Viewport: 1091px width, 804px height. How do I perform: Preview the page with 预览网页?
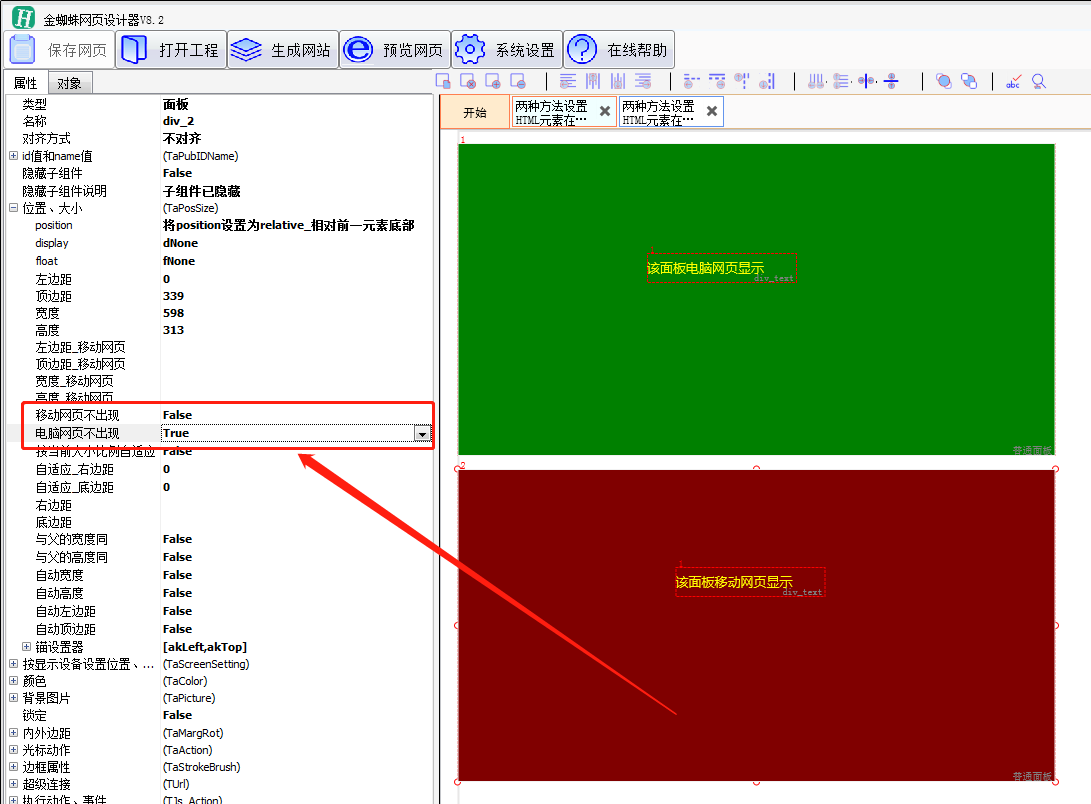pos(395,49)
